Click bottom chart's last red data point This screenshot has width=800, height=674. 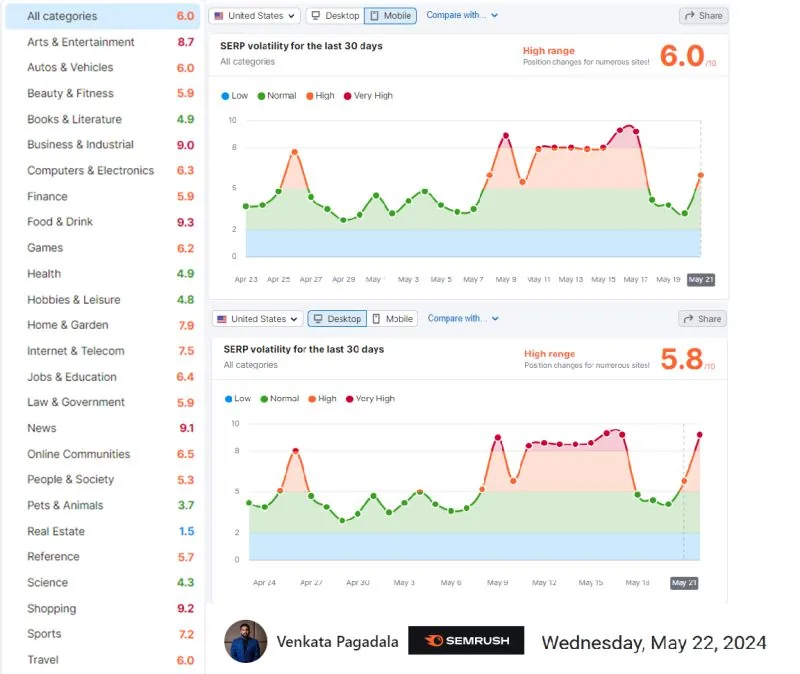coord(699,435)
